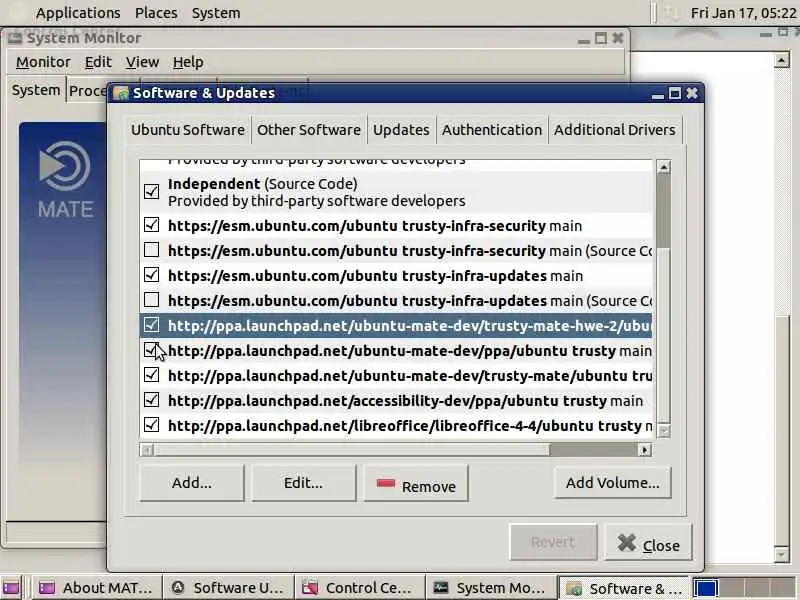The width and height of the screenshot is (800, 600).
Task: Switch to Software & Updates taskbar entry
Action: point(624,588)
